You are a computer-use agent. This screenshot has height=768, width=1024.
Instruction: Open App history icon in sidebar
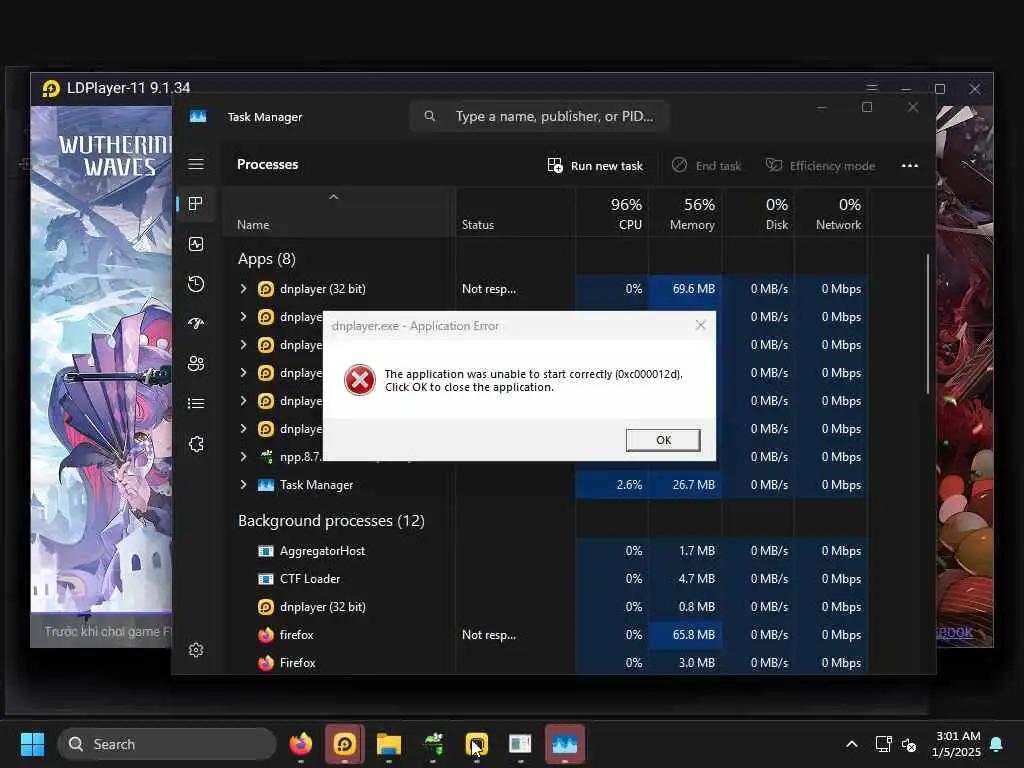pyautogui.click(x=196, y=284)
